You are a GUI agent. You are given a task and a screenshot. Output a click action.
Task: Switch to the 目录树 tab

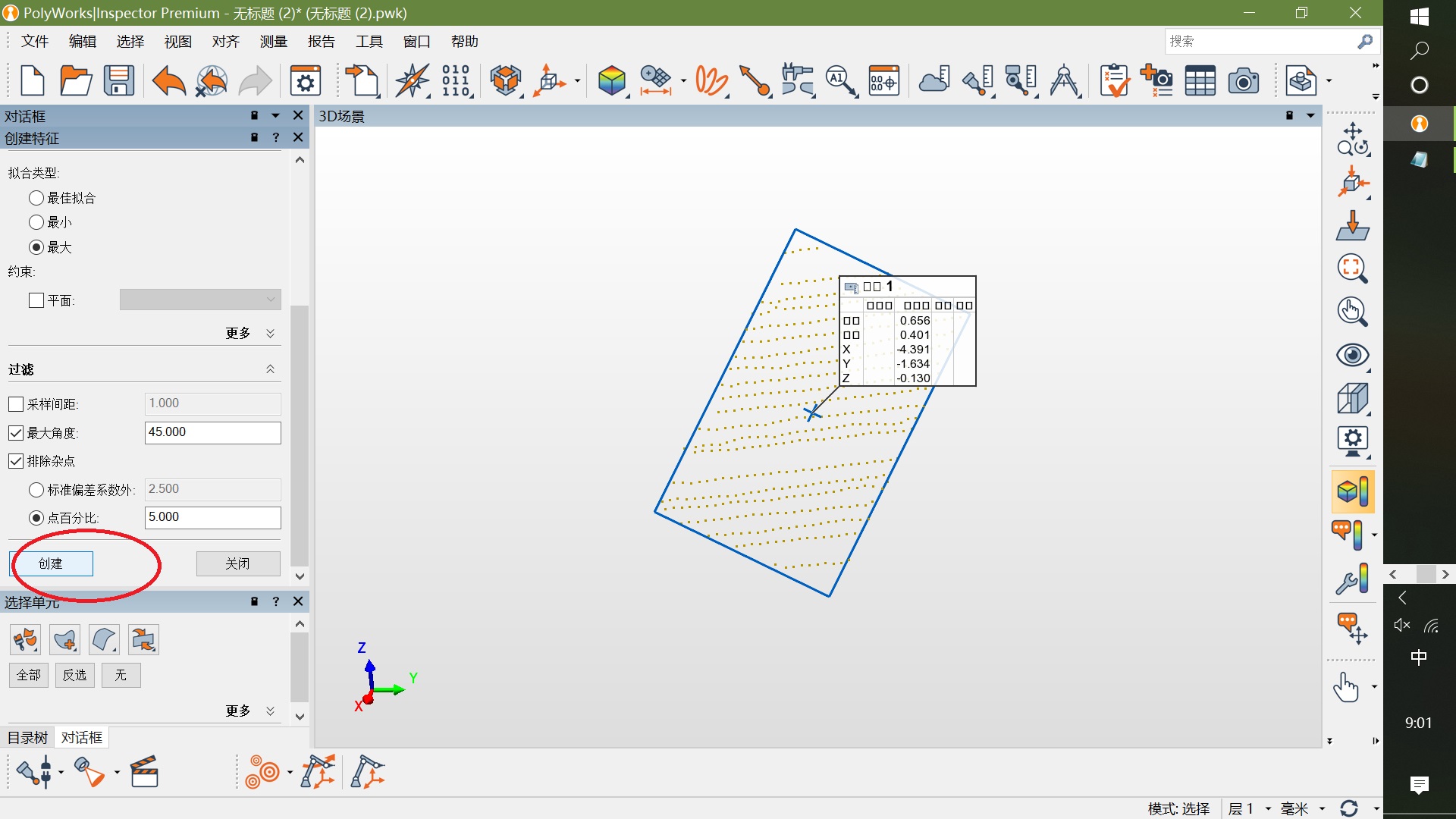pos(27,737)
